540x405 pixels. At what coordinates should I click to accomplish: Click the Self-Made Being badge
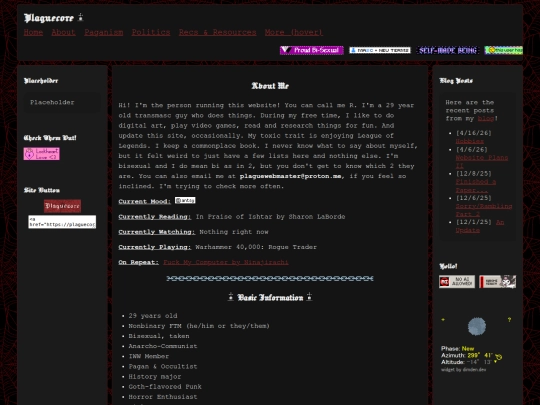(x=448, y=50)
